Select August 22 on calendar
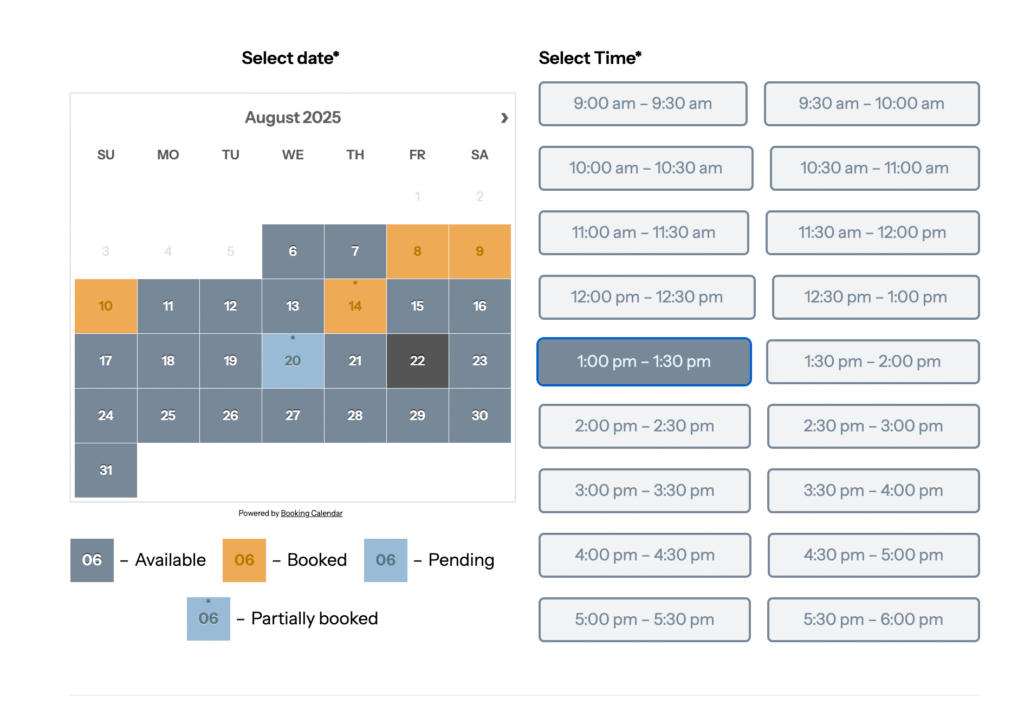The image size is (1024, 710). point(417,361)
